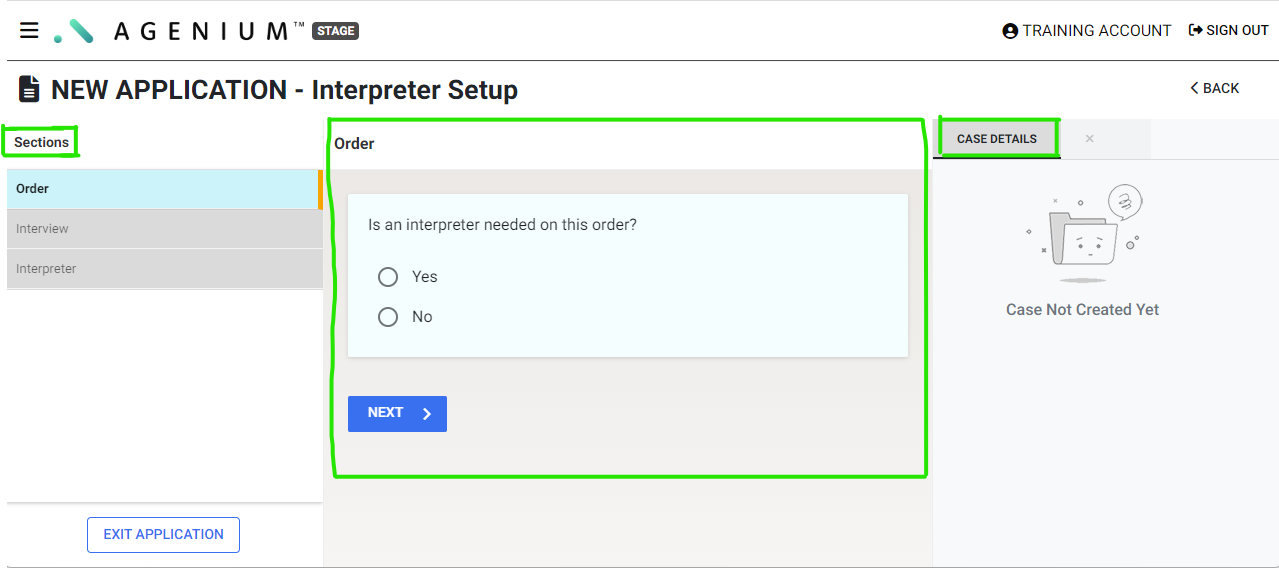Screen dimensions: 1279x568
Task: Go to the Interview section
Action: click(165, 229)
